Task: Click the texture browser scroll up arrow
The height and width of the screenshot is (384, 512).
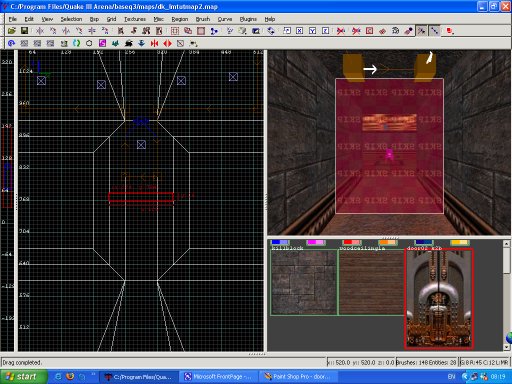Action: tap(507, 244)
